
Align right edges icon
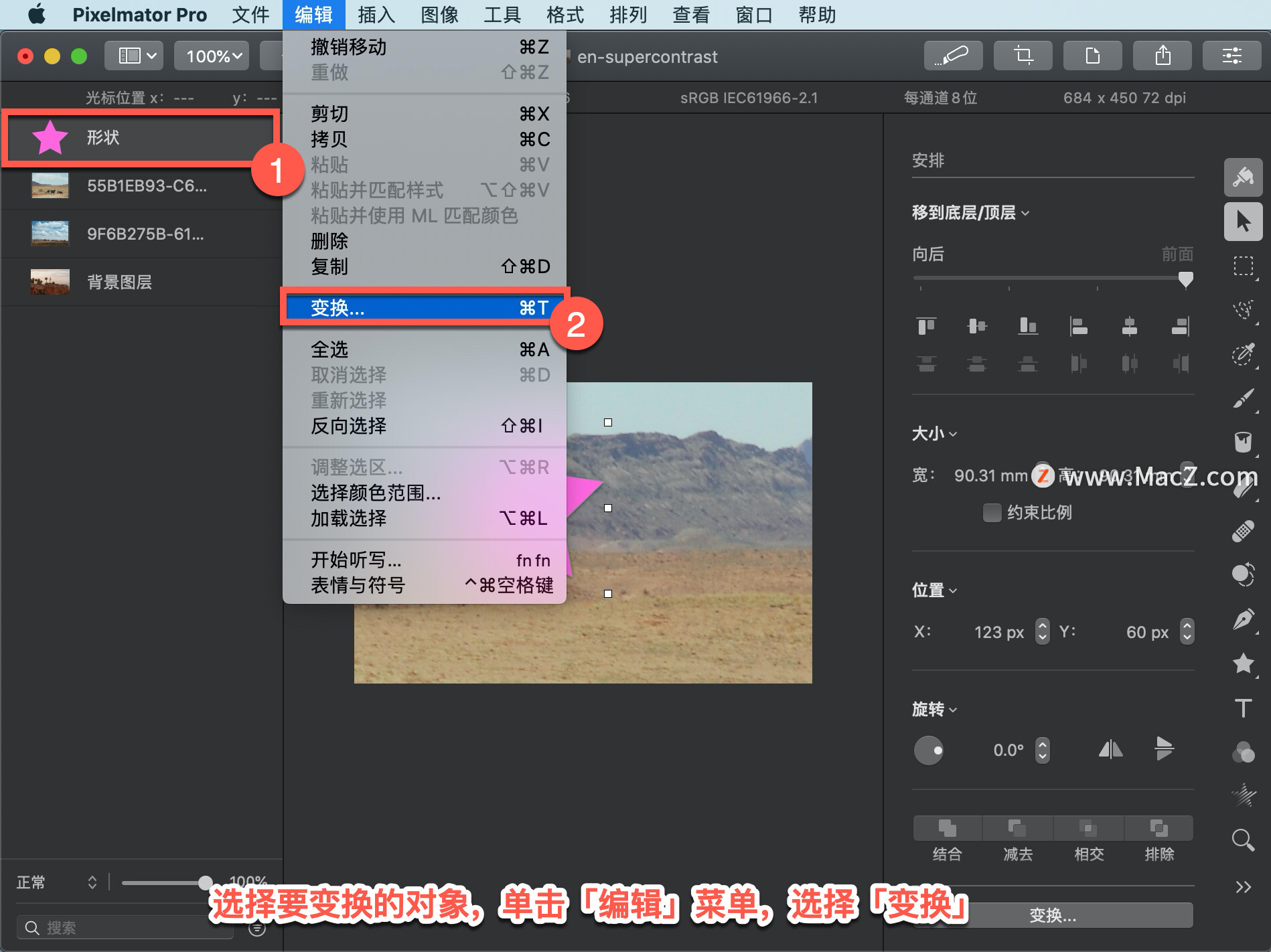click(1181, 326)
